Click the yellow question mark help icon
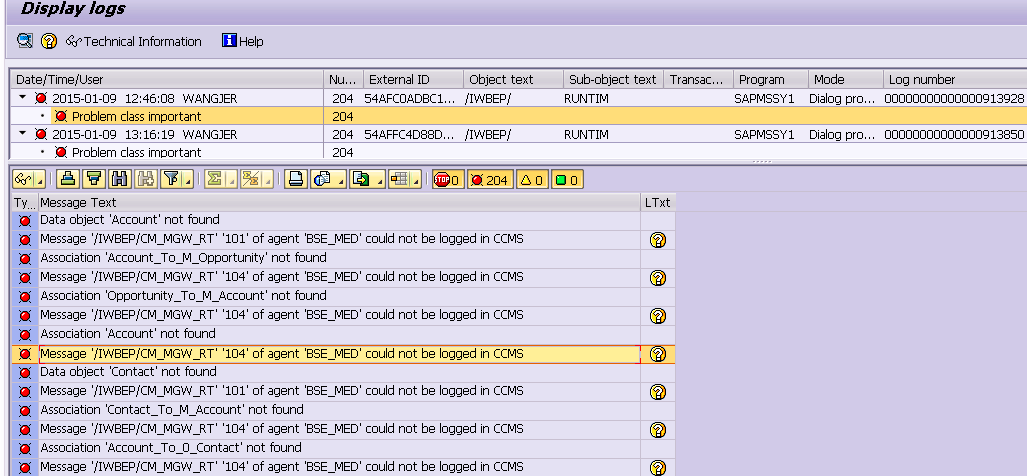Screen dimensions: 1027x476 pos(48,41)
